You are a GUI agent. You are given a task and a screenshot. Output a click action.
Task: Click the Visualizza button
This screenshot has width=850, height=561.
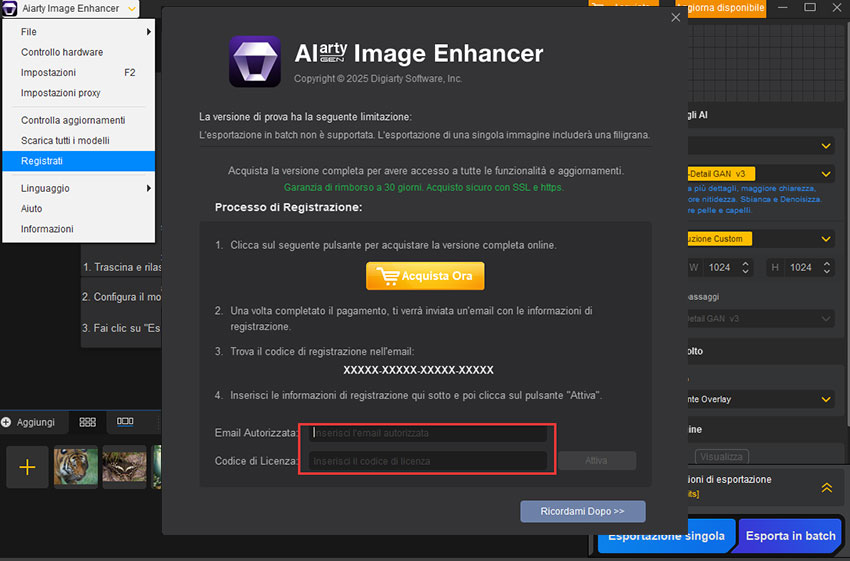[722, 457]
